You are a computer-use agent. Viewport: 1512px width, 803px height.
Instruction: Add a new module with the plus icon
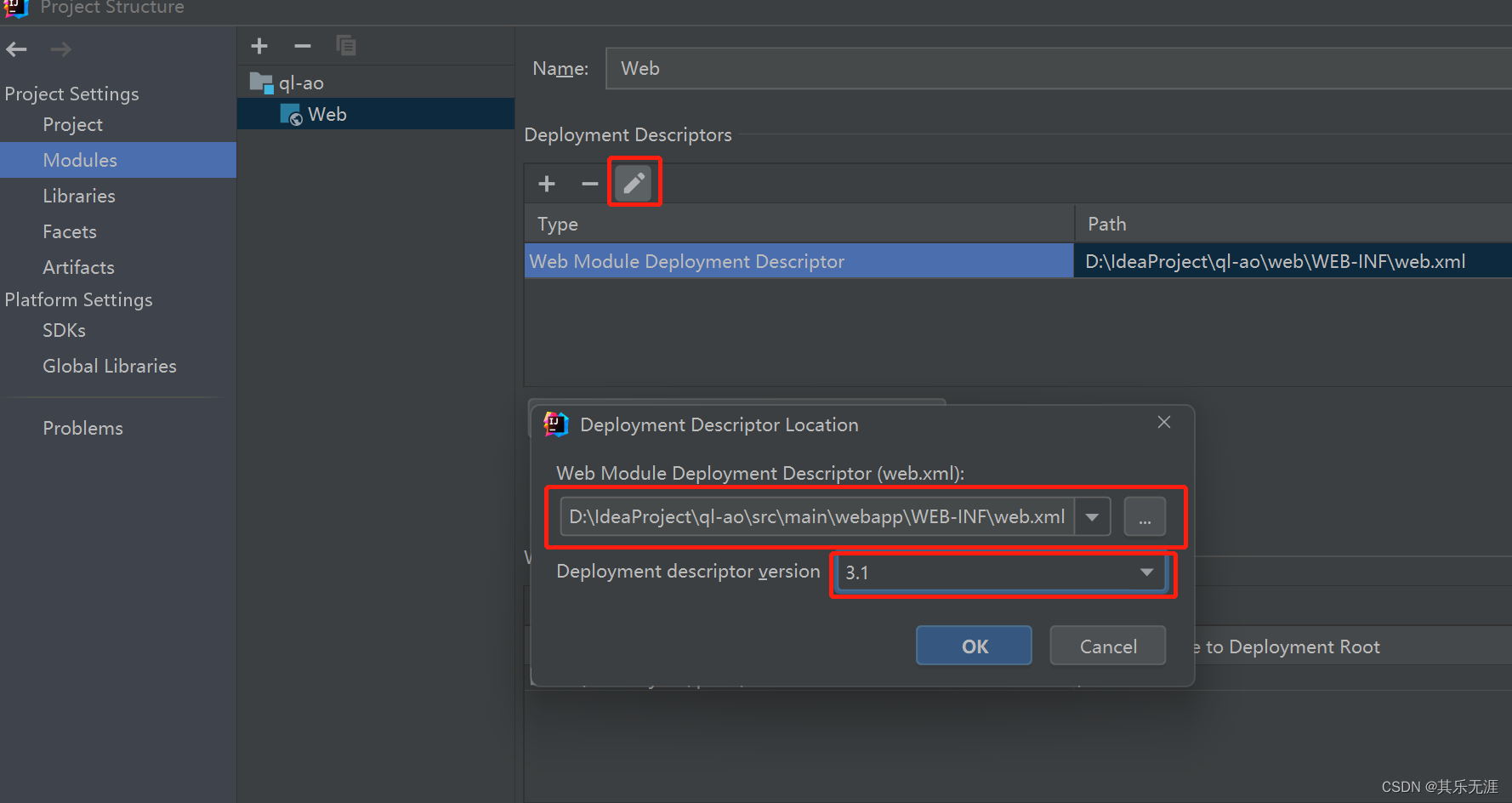pyautogui.click(x=259, y=46)
